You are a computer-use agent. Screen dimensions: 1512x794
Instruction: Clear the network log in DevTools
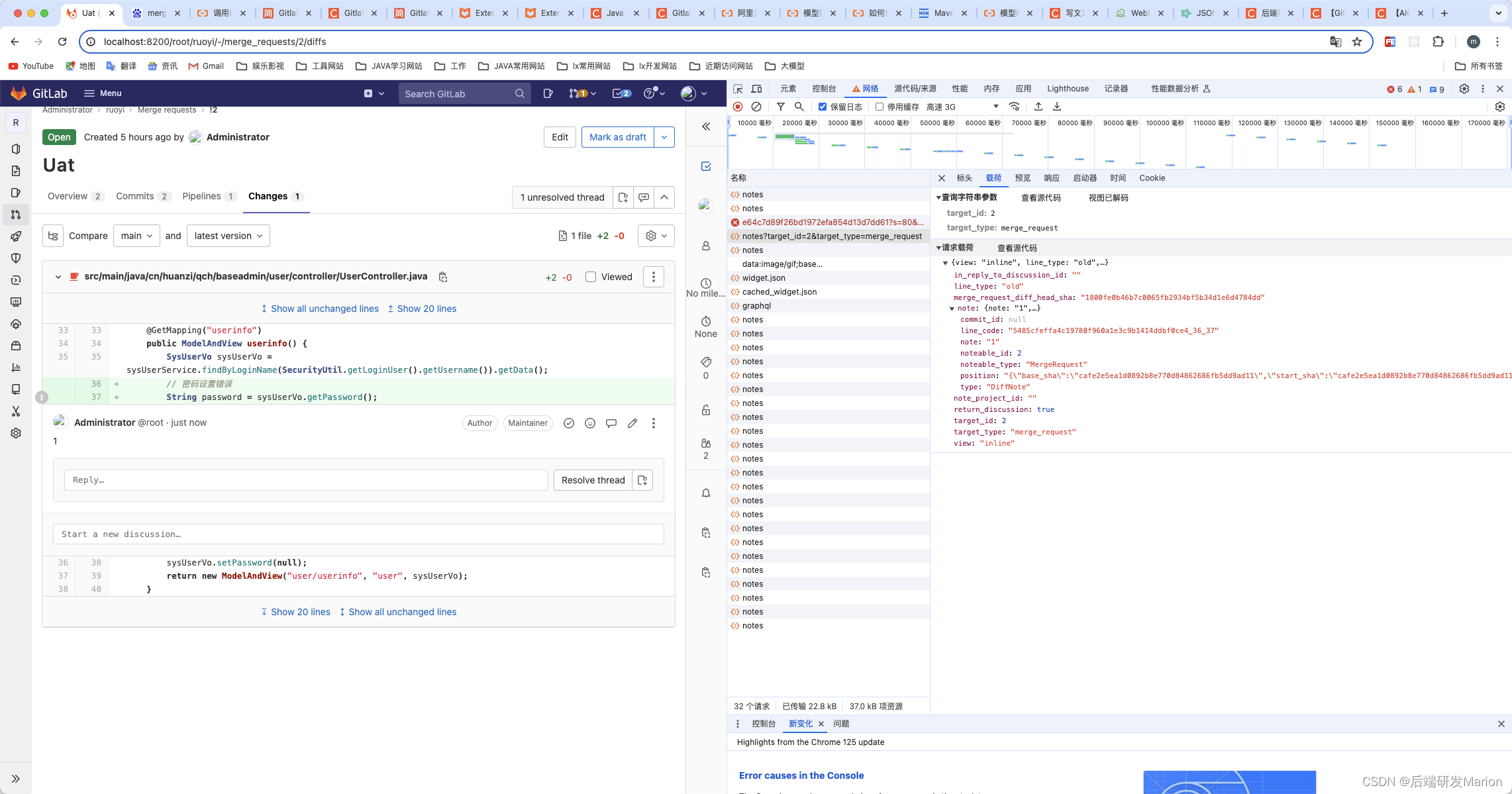756,107
